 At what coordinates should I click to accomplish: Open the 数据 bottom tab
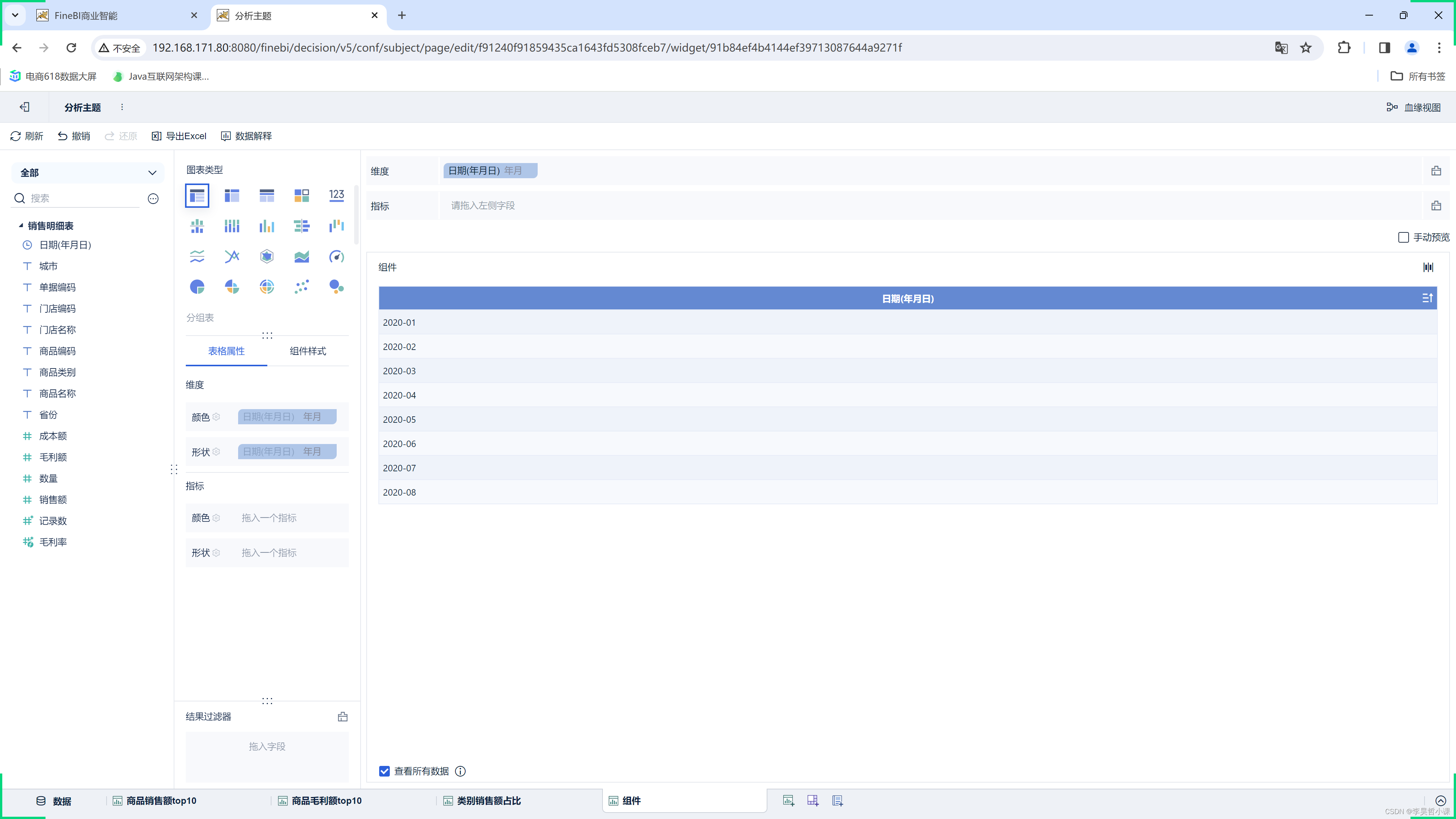[x=54, y=801]
